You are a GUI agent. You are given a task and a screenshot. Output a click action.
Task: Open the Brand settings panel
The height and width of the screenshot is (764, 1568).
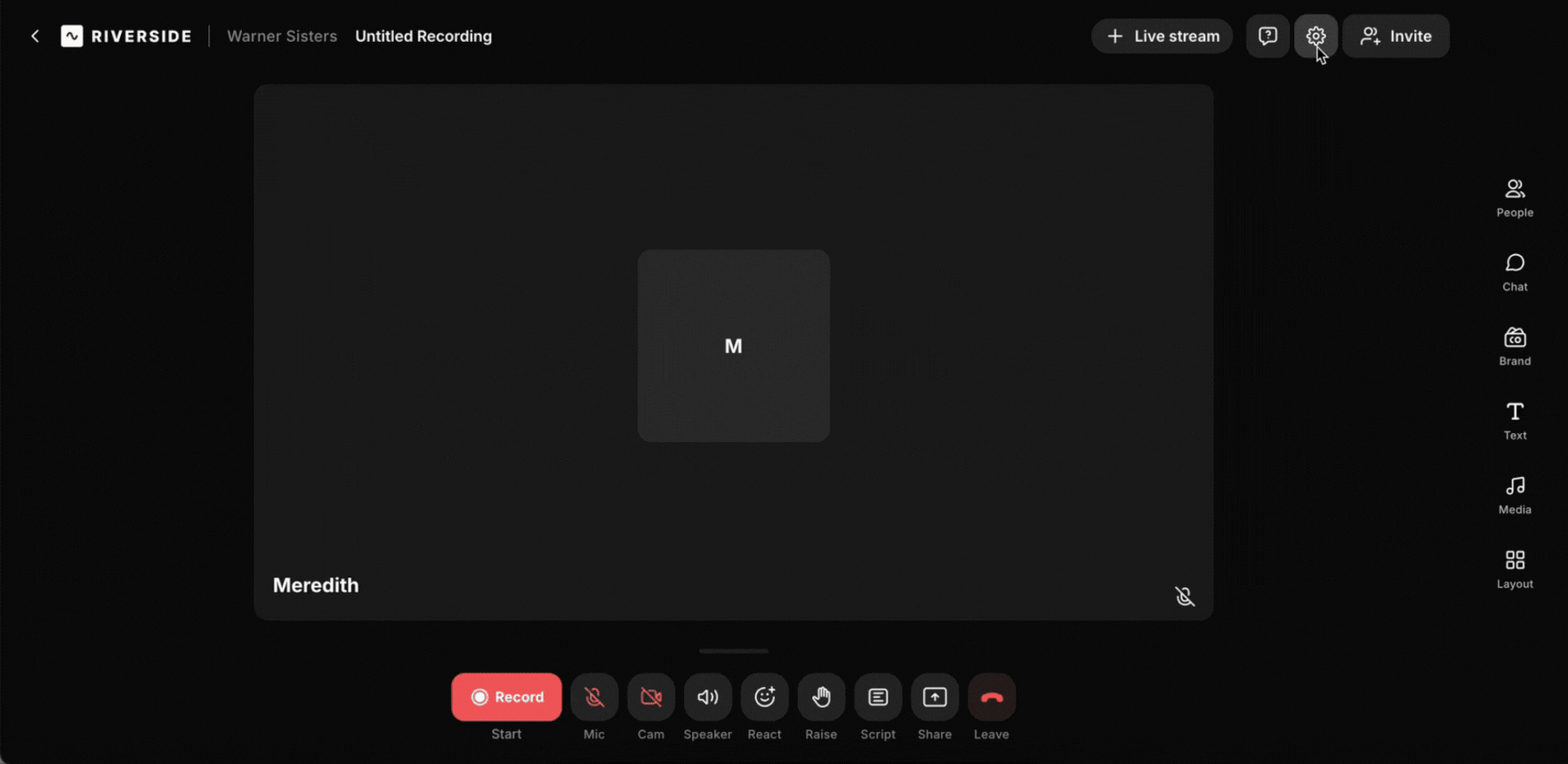tap(1514, 347)
